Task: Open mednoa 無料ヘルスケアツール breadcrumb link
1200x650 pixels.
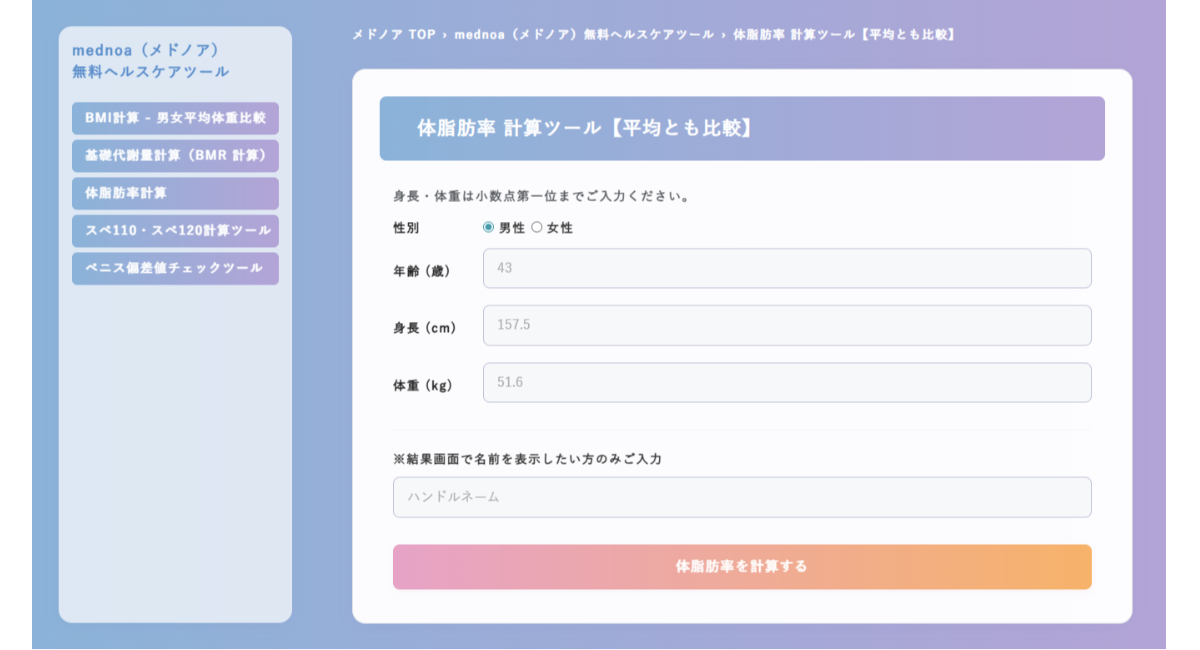Action: tap(584, 34)
